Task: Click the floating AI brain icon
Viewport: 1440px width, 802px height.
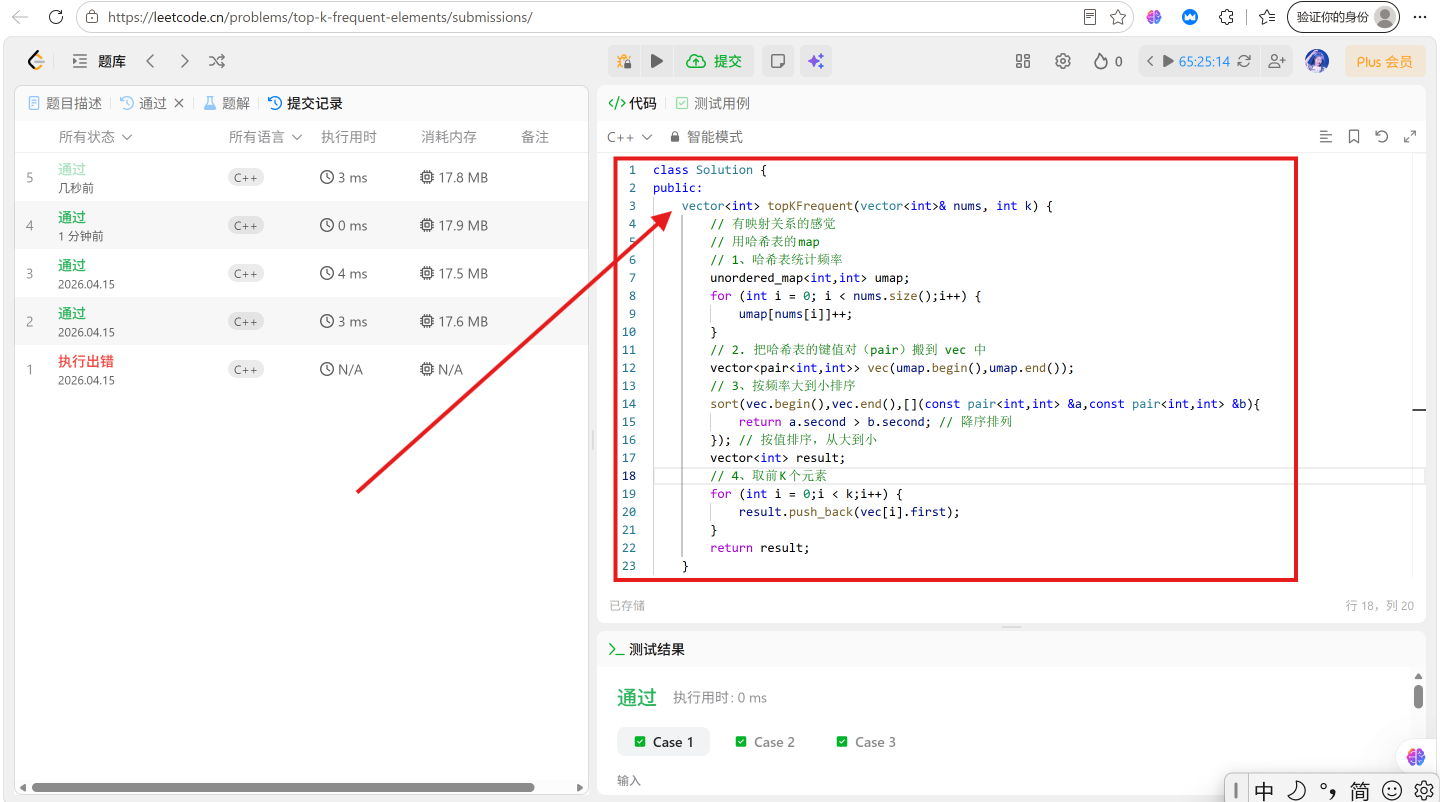Action: click(1415, 757)
